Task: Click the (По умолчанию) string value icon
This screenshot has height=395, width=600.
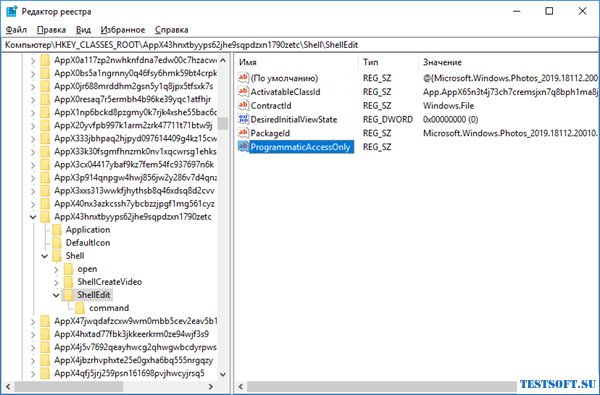Action: pos(243,78)
